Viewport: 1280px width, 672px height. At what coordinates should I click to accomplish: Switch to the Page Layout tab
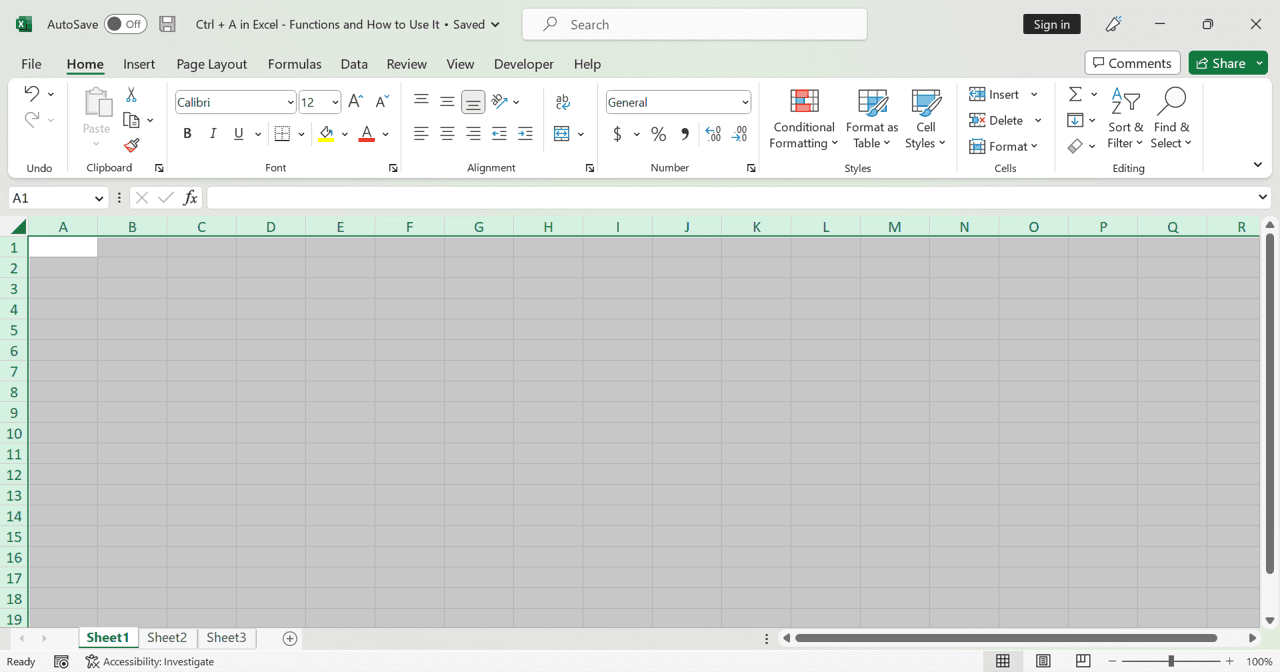212,63
